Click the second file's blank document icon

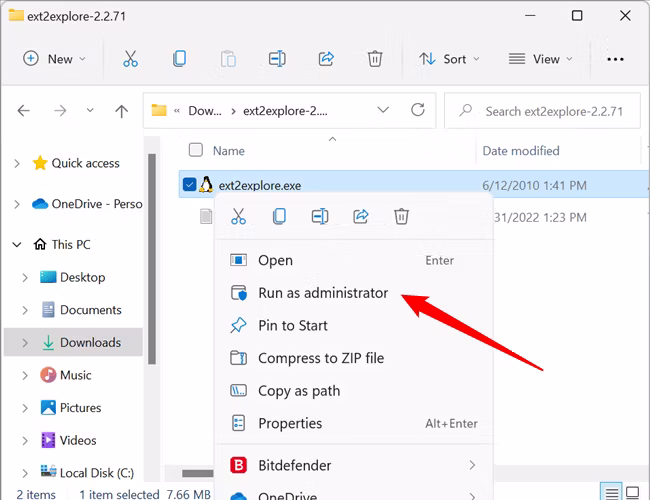point(206,216)
